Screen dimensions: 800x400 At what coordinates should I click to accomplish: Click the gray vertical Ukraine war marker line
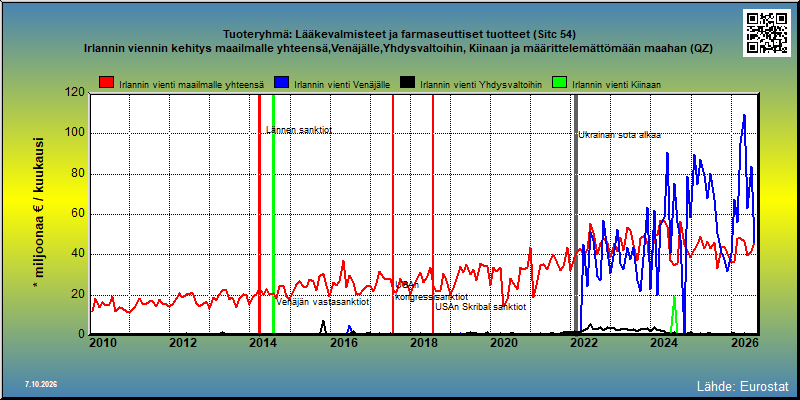(x=576, y=214)
